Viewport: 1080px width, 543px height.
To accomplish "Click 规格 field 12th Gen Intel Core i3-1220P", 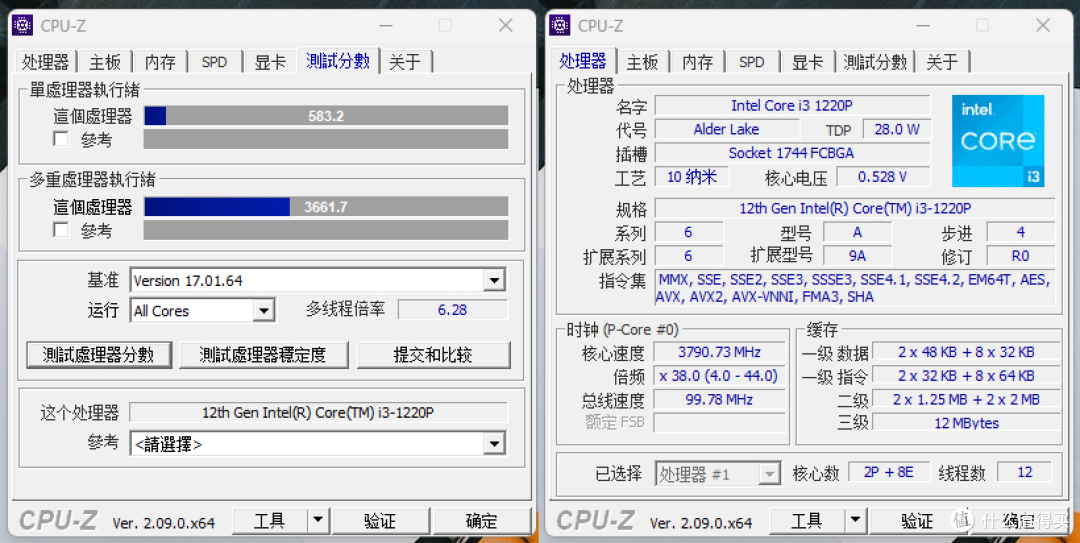I will [855, 208].
